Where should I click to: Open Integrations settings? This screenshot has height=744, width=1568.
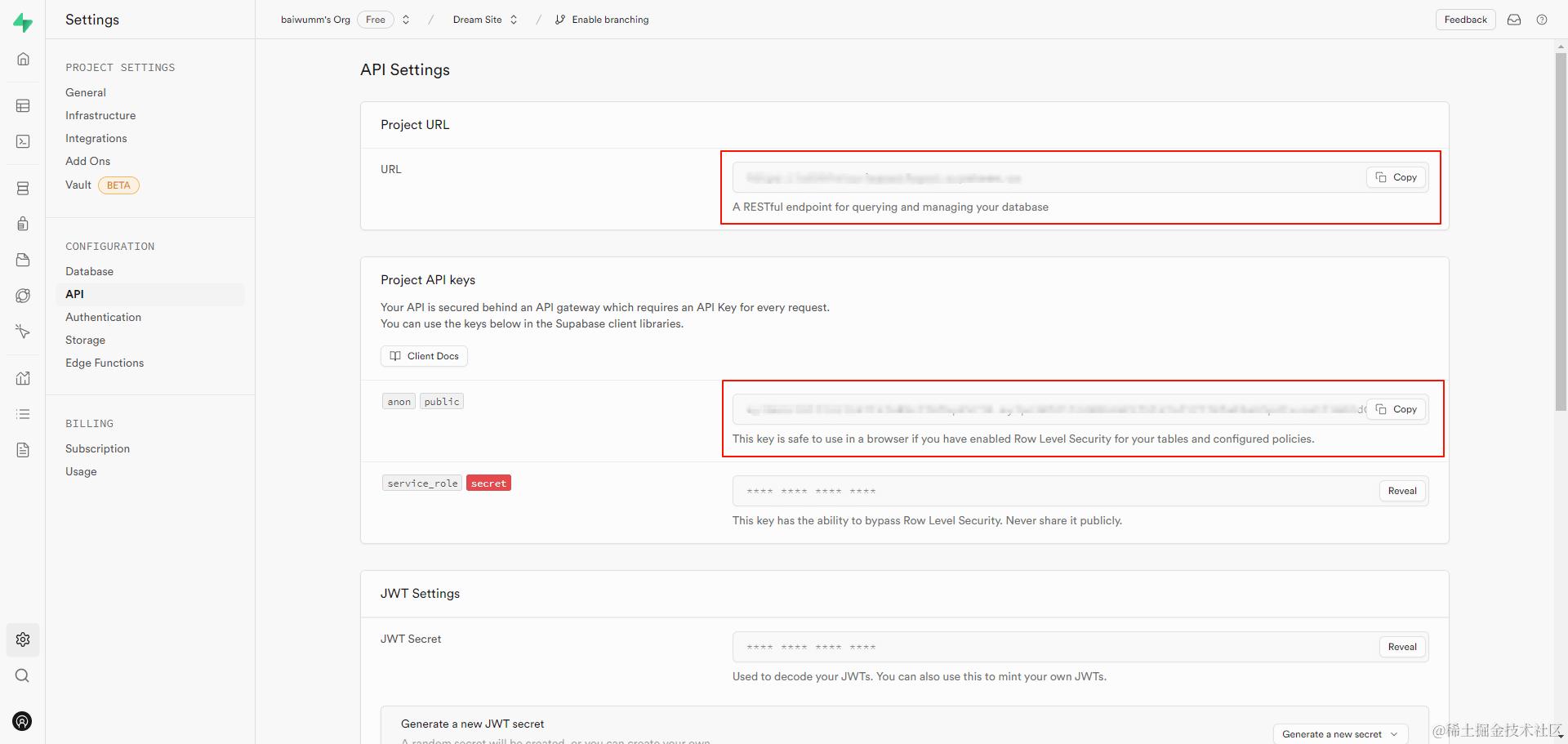[96, 138]
